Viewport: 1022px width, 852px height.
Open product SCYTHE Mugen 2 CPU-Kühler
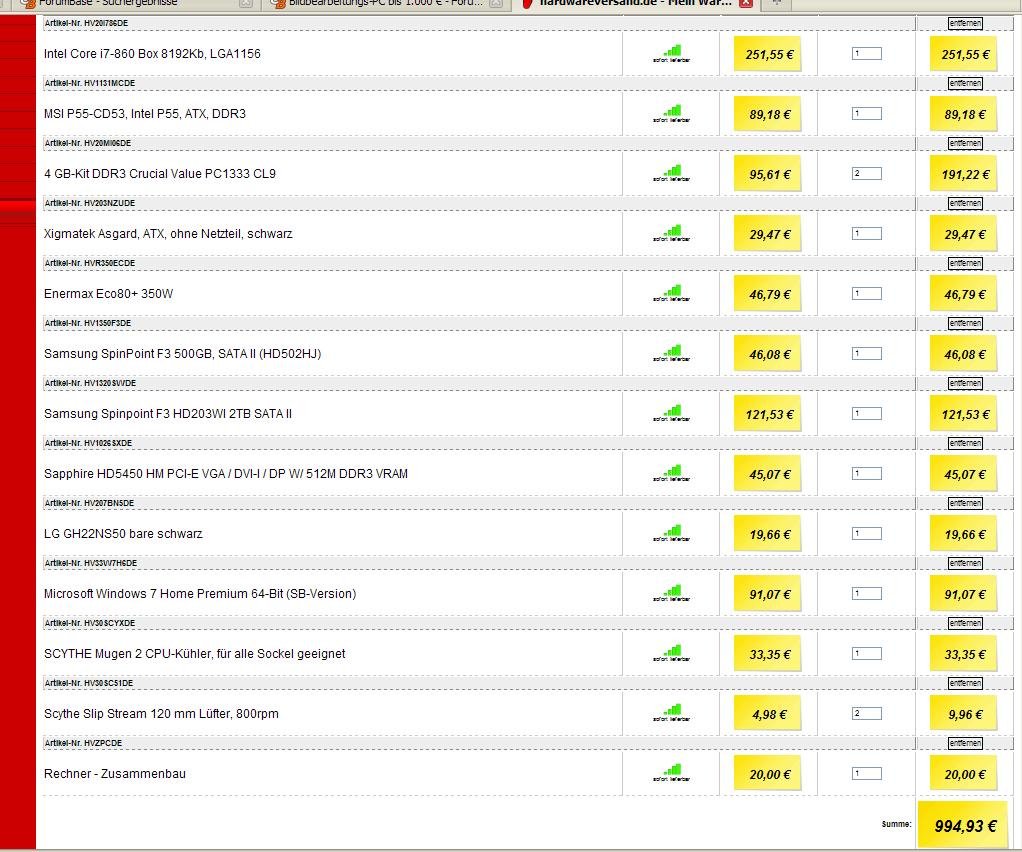coord(194,653)
